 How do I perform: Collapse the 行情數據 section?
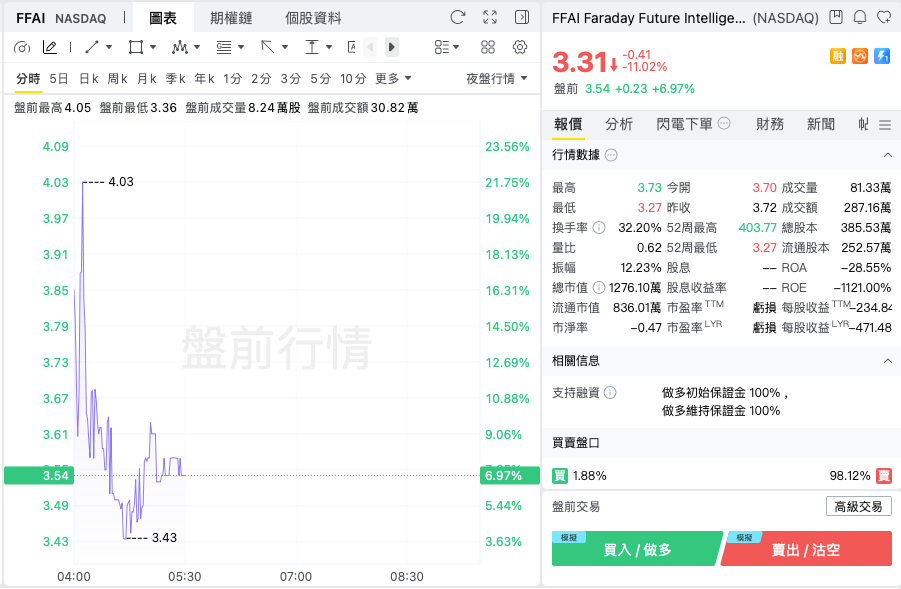pyautogui.click(x=888, y=155)
